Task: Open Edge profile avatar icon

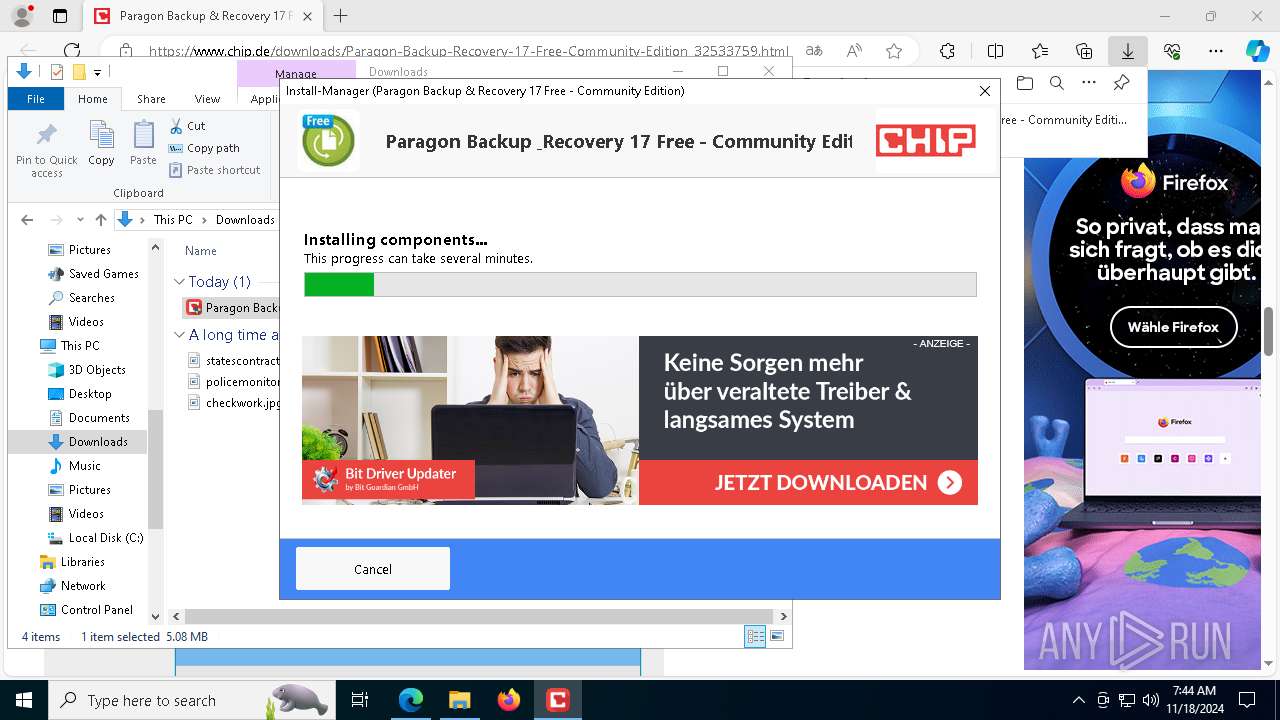Action: (x=22, y=16)
